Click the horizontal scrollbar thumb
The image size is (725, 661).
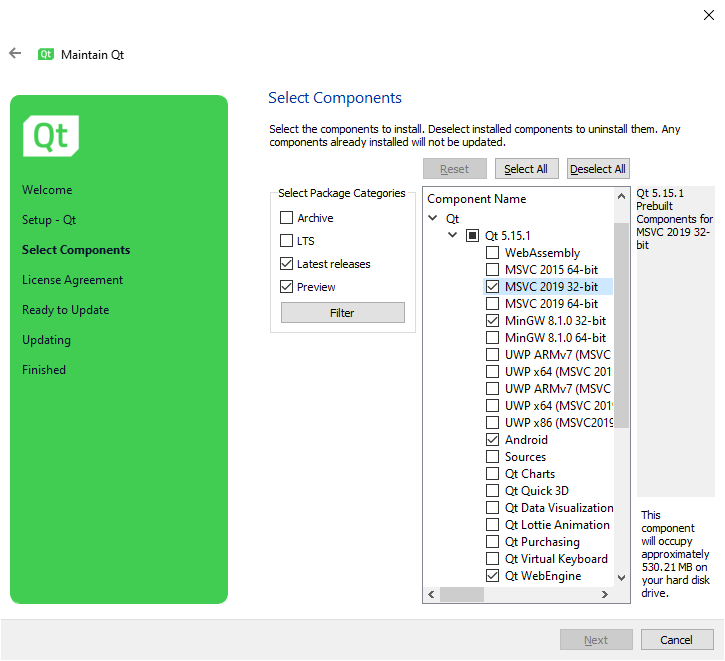click(x=461, y=594)
